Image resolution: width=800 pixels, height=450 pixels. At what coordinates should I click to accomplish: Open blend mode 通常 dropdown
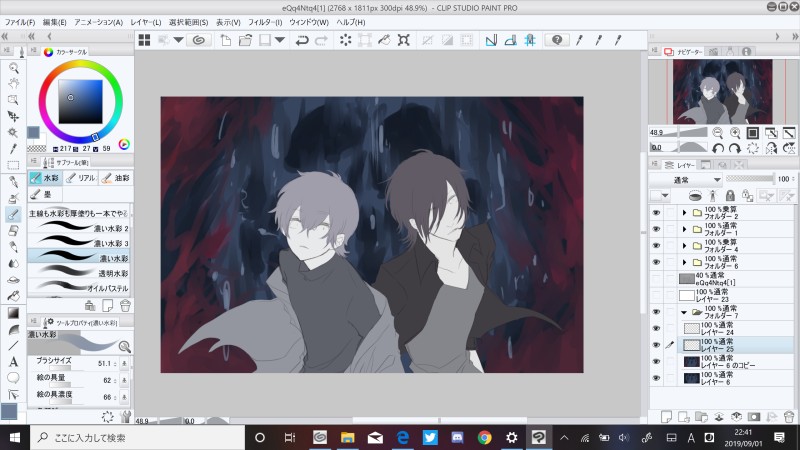pyautogui.click(x=686, y=180)
